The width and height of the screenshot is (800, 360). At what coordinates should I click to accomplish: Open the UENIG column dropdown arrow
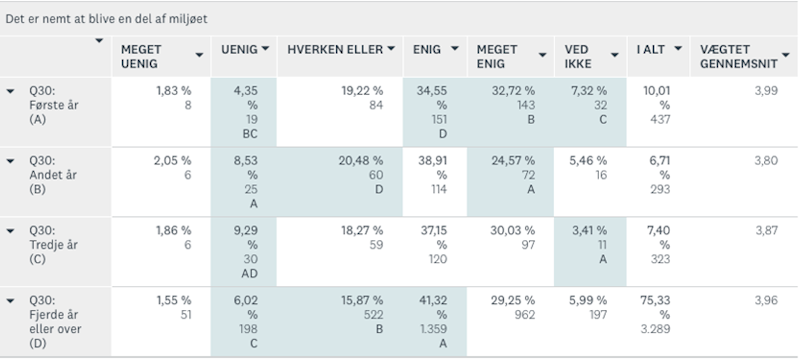[265, 49]
